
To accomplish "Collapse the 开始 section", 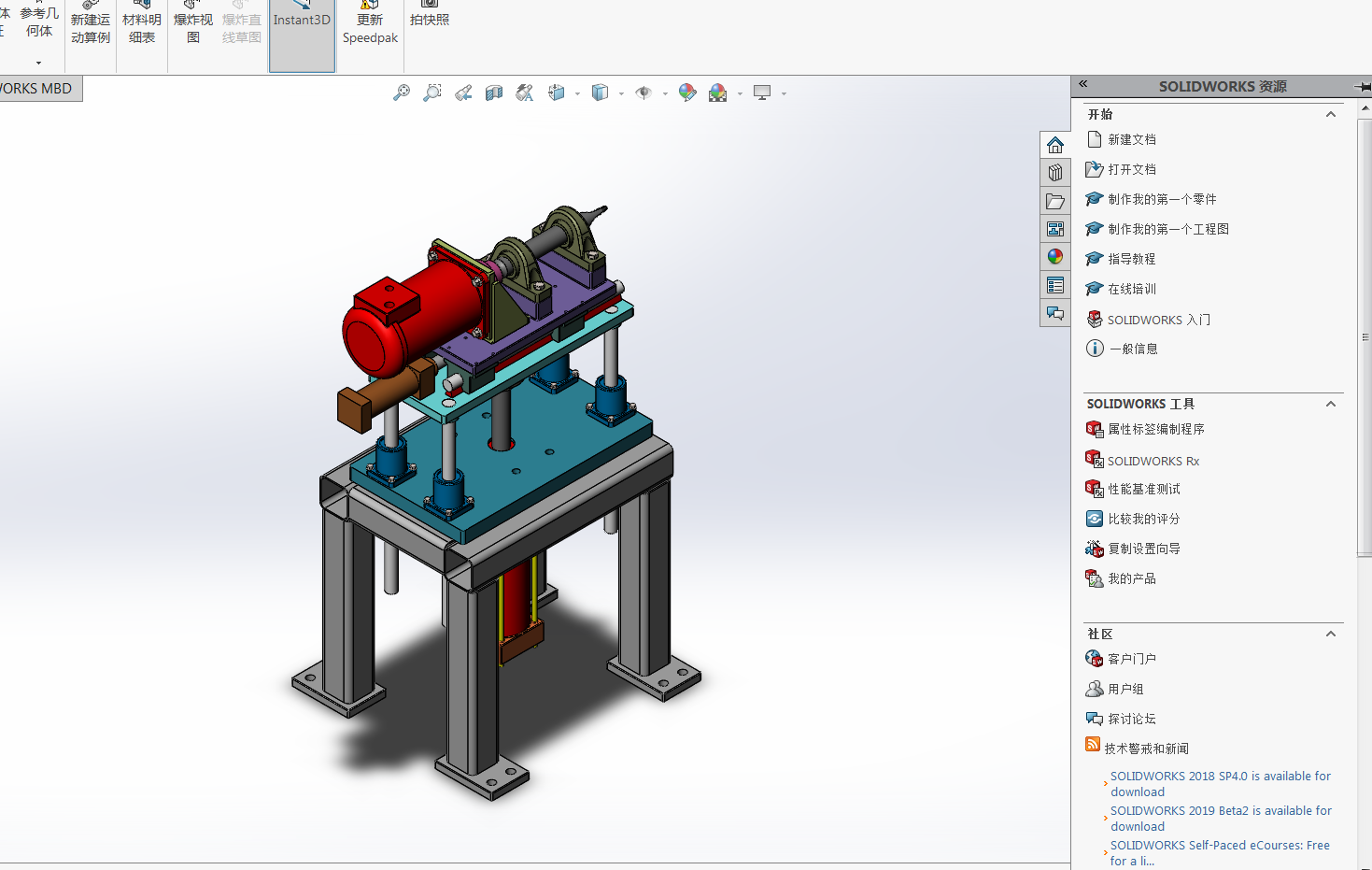I will point(1331,114).
